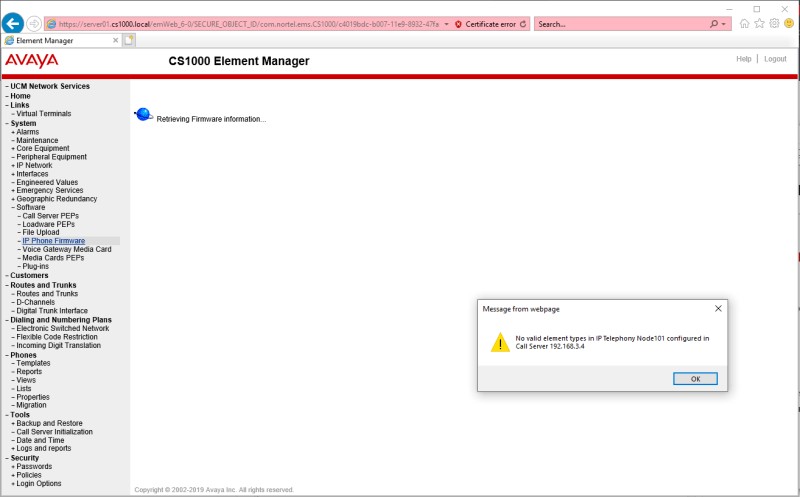The width and height of the screenshot is (800, 497).
Task: Open the browser Tools gear icon
Action: pos(774,23)
